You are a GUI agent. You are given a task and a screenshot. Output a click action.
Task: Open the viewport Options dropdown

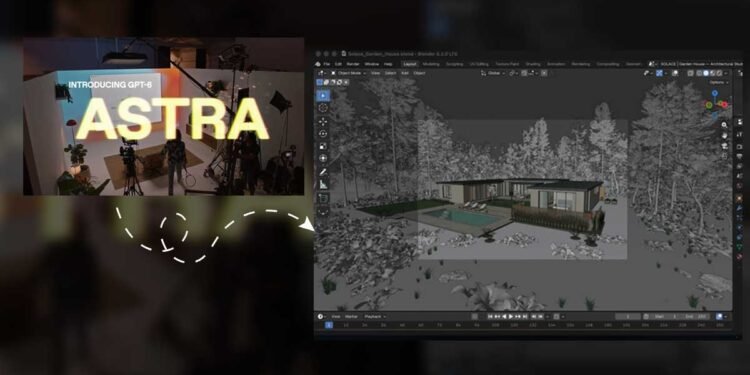pos(719,82)
